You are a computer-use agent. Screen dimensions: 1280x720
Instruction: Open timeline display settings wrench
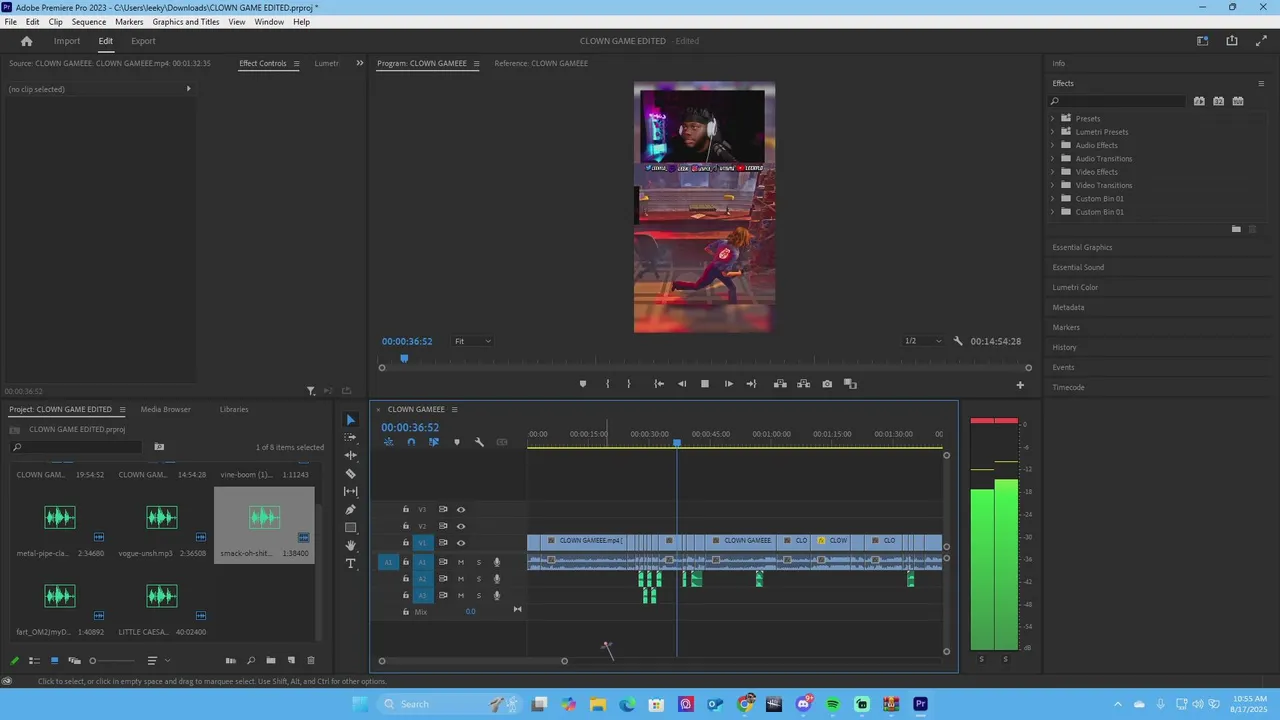pos(479,442)
